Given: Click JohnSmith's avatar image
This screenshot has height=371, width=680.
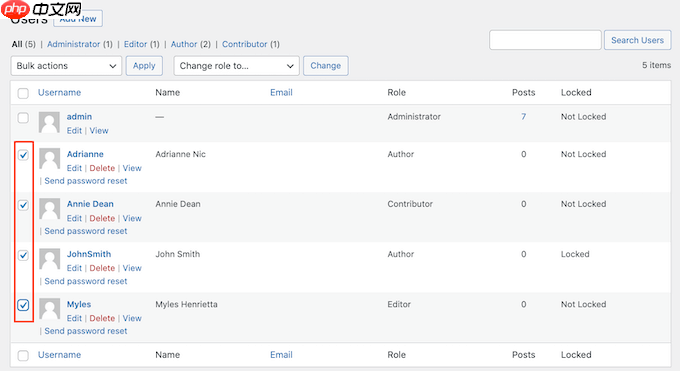Looking at the screenshot, I should click(x=49, y=259).
